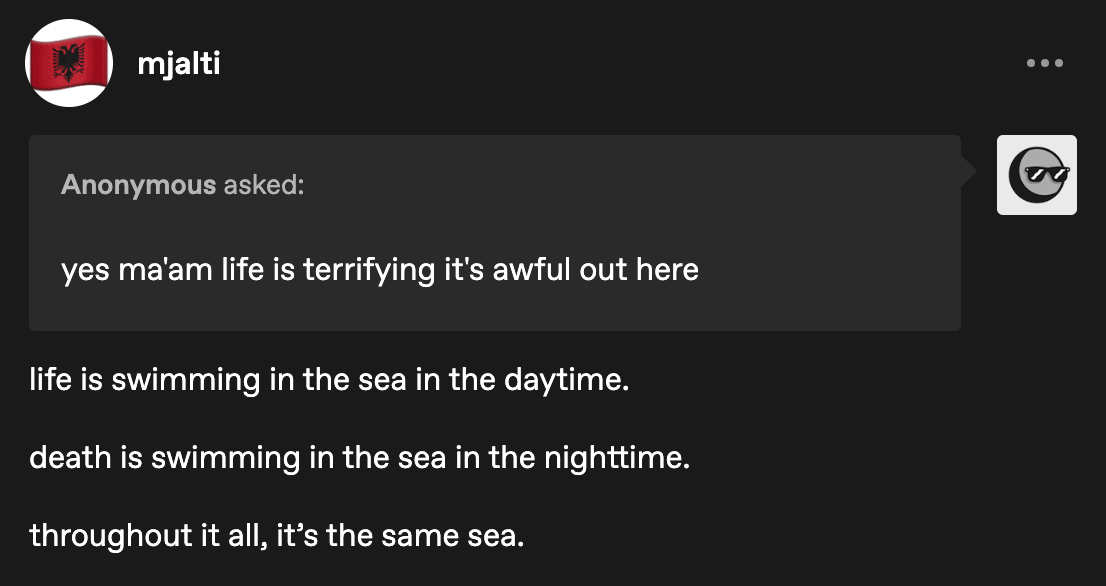Click the black eagle on the flag
Image resolution: width=1106 pixels, height=586 pixels.
click(x=68, y=62)
